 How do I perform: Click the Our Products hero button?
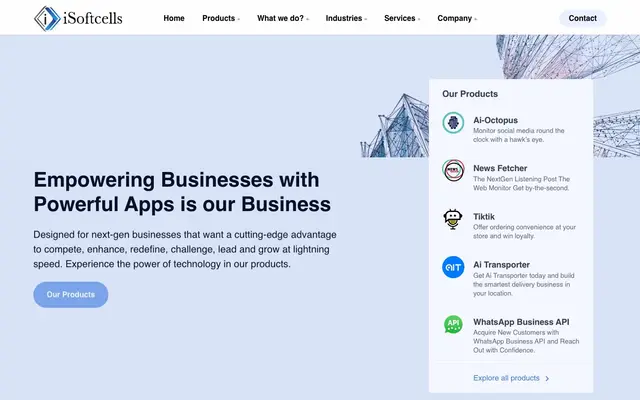pos(71,294)
